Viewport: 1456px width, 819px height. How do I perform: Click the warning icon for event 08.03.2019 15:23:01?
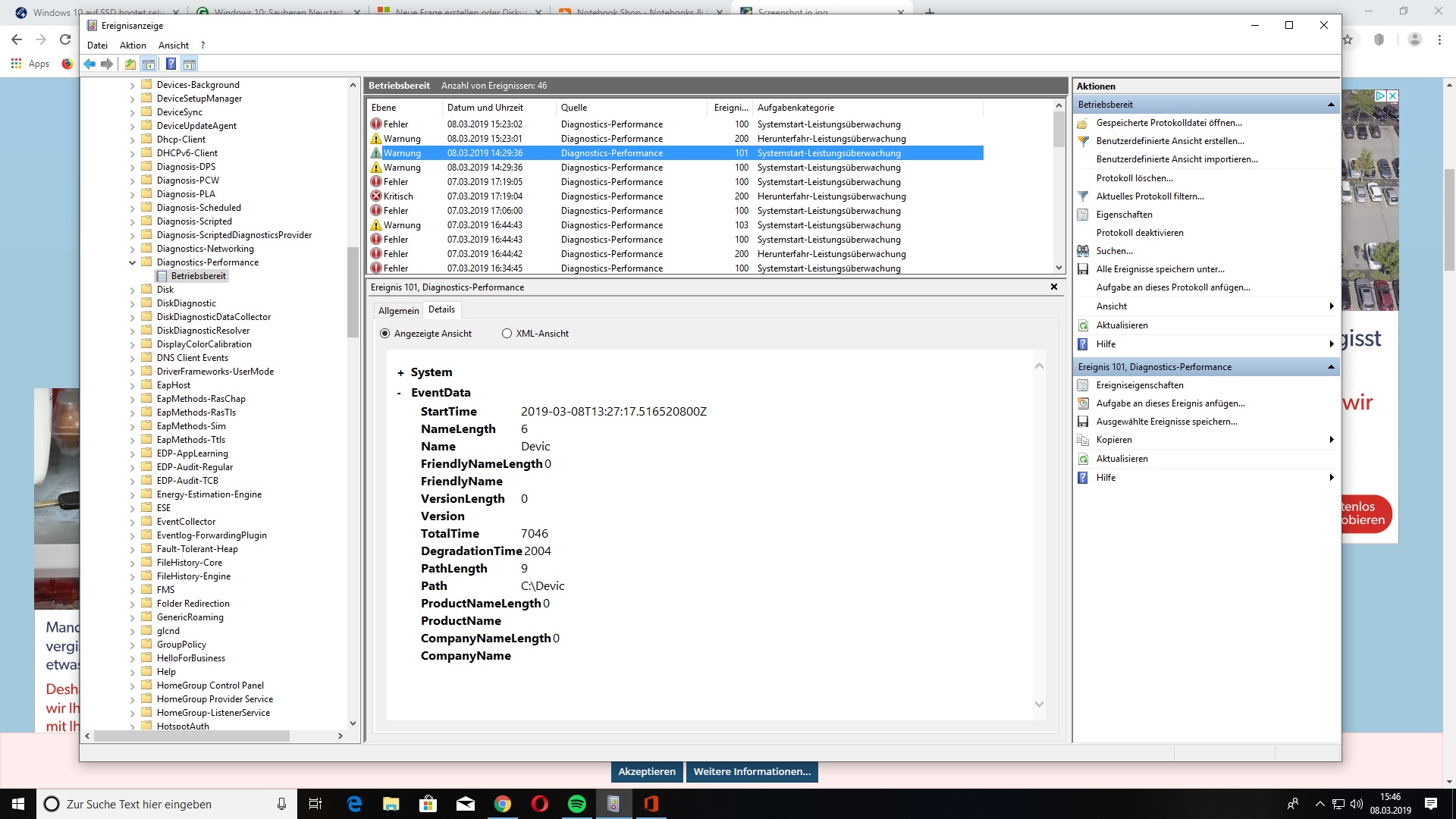[376, 139]
